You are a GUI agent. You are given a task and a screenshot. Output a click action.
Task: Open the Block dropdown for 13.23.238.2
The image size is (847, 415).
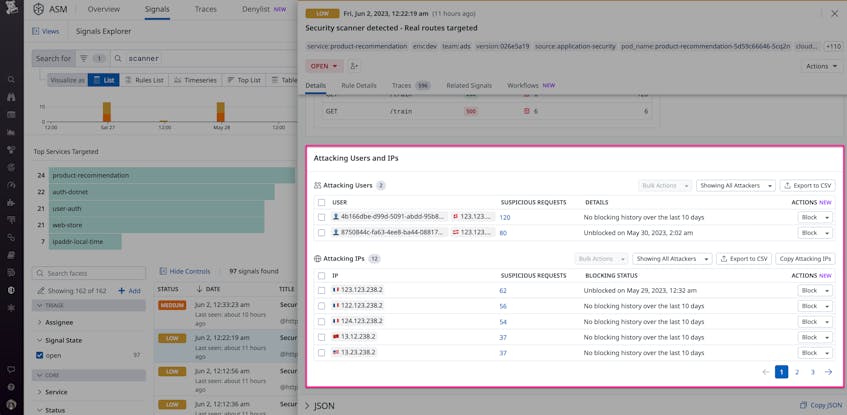pyautogui.click(x=815, y=353)
